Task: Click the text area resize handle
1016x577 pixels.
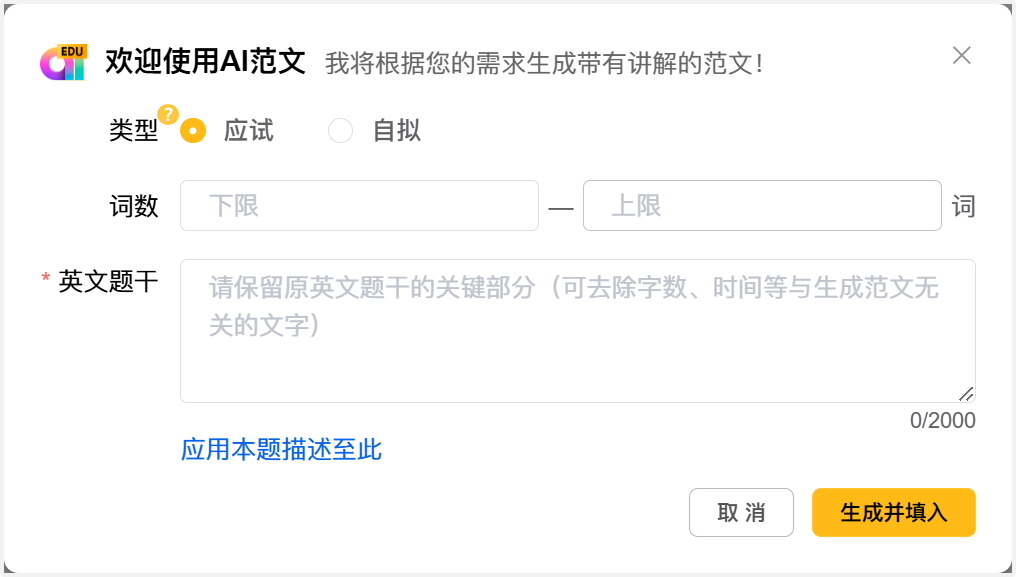Action: click(x=966, y=394)
